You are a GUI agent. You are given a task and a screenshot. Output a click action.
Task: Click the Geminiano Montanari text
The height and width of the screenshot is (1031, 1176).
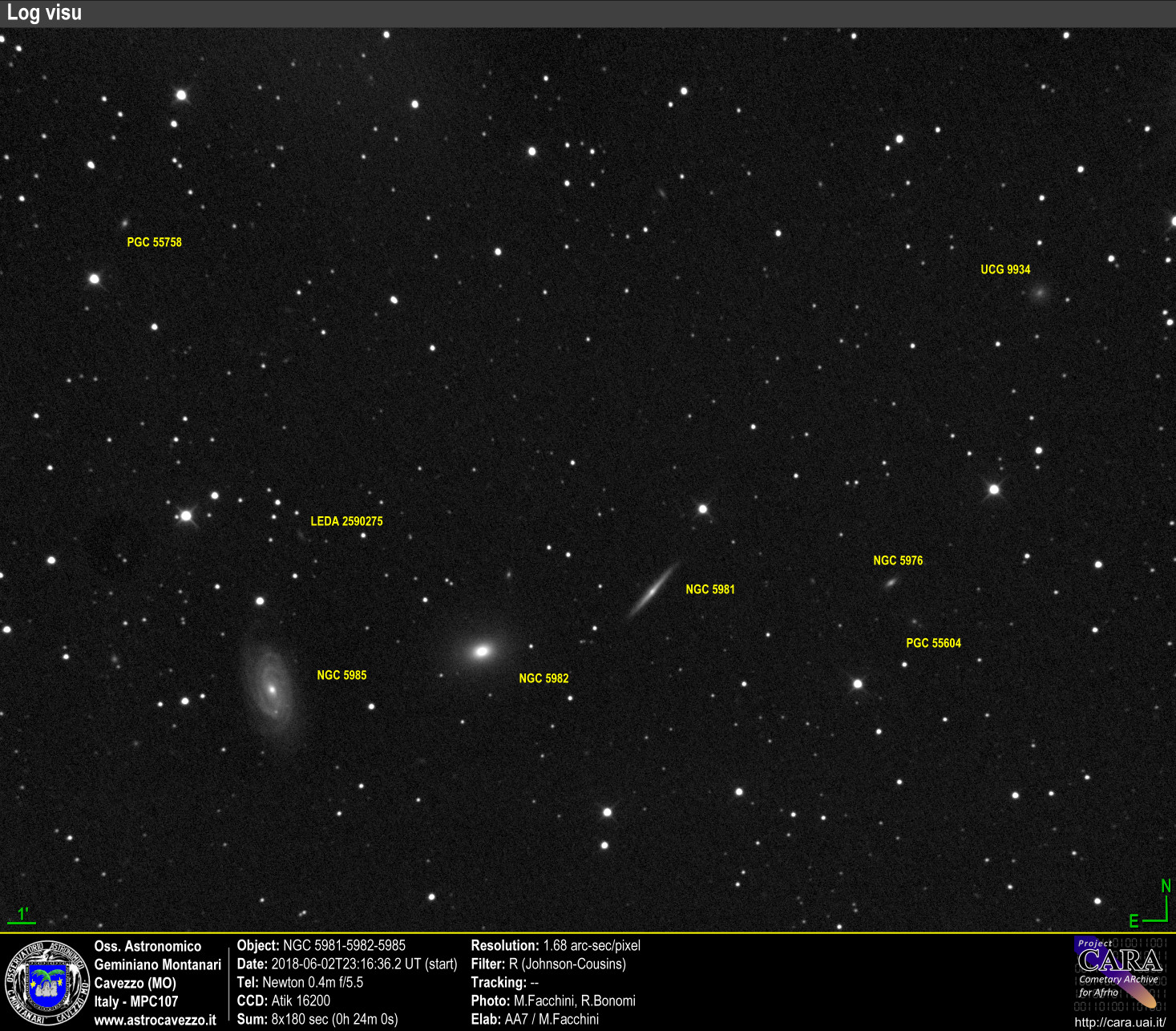[x=157, y=965]
